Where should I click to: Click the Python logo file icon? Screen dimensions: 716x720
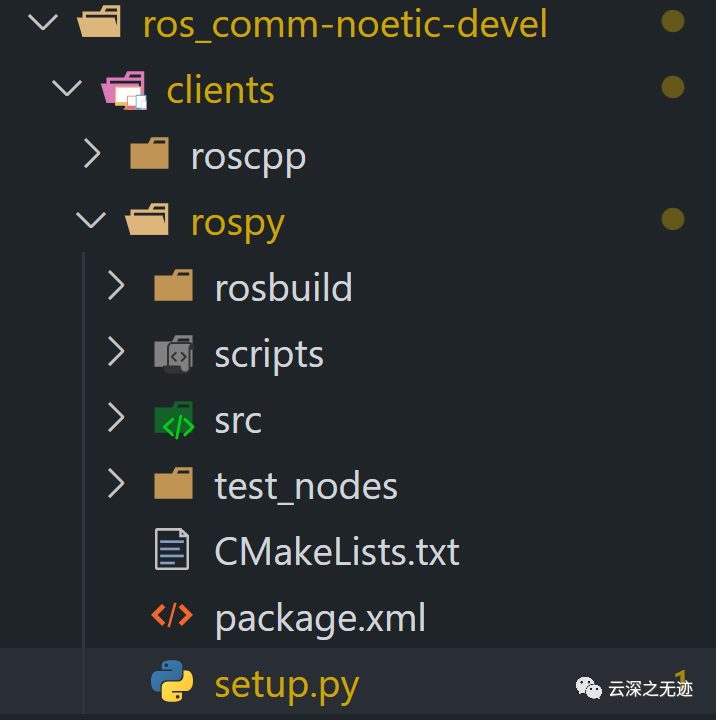click(172, 684)
